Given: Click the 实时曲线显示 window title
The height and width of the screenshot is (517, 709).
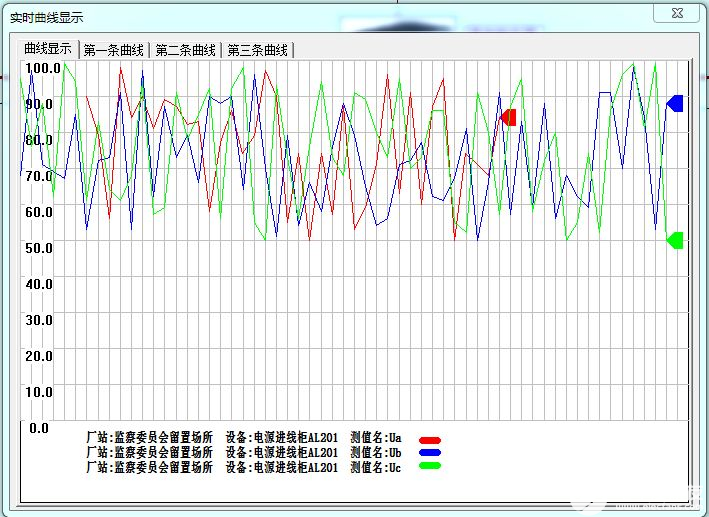Looking at the screenshot, I should 47,18.
